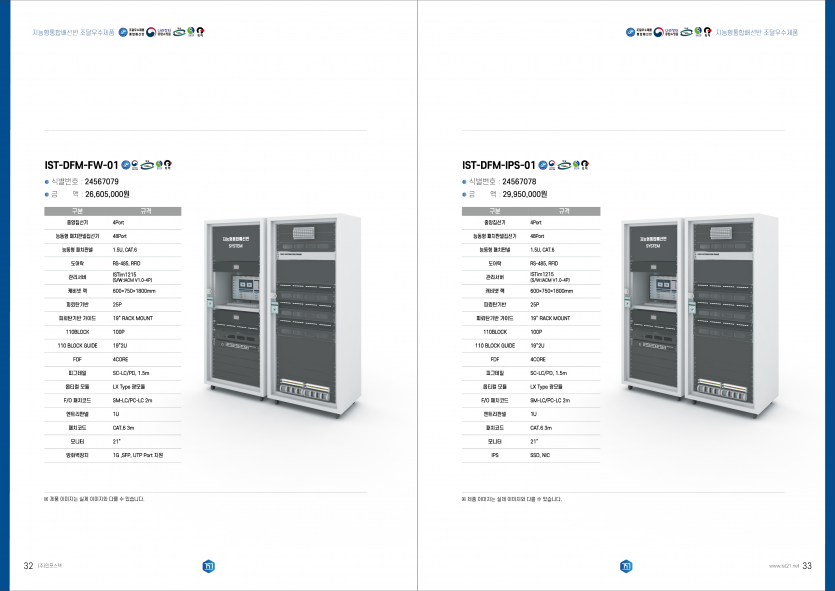Screen dimensions: 835x591
Task: Click the hexagon company logo on page 32
Action: click(x=209, y=566)
